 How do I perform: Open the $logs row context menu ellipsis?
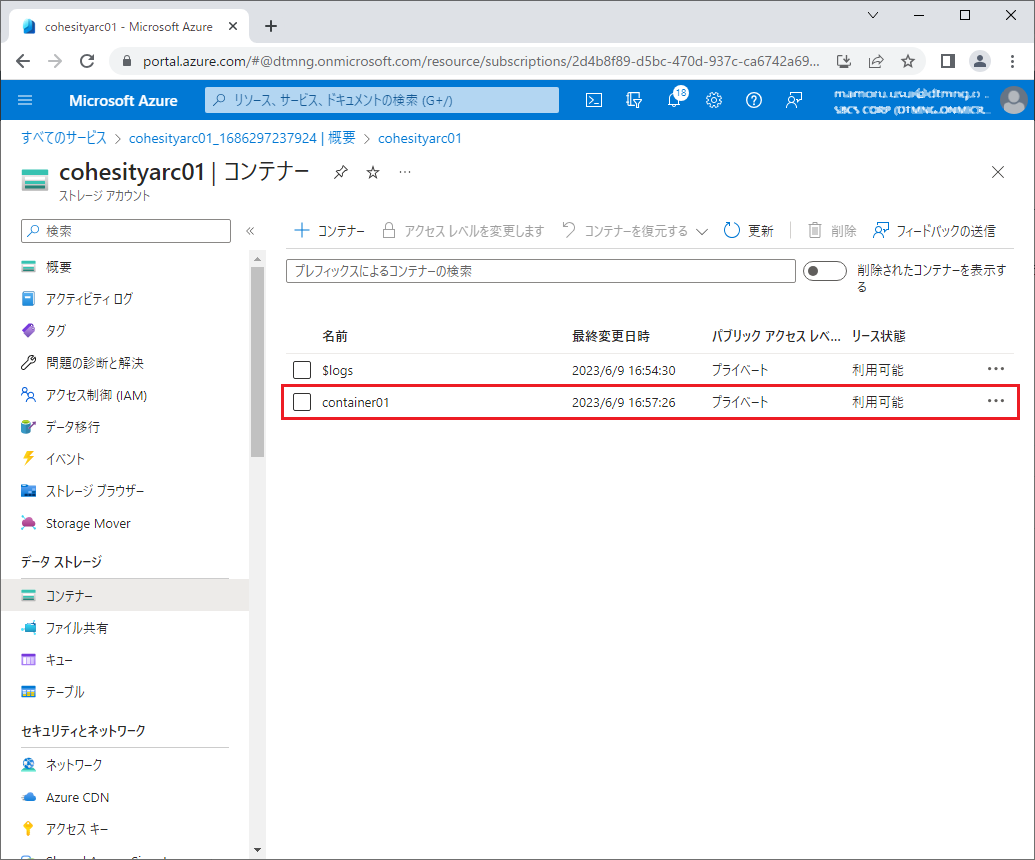[995, 369]
